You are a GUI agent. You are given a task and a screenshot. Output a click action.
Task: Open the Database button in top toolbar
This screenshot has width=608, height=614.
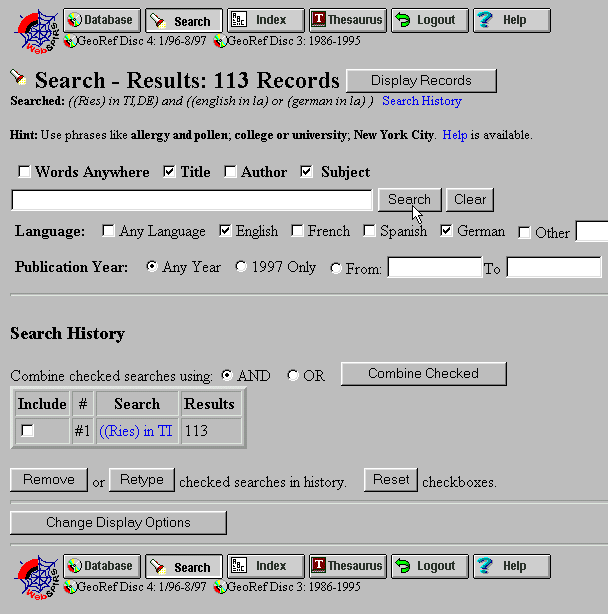click(102, 20)
